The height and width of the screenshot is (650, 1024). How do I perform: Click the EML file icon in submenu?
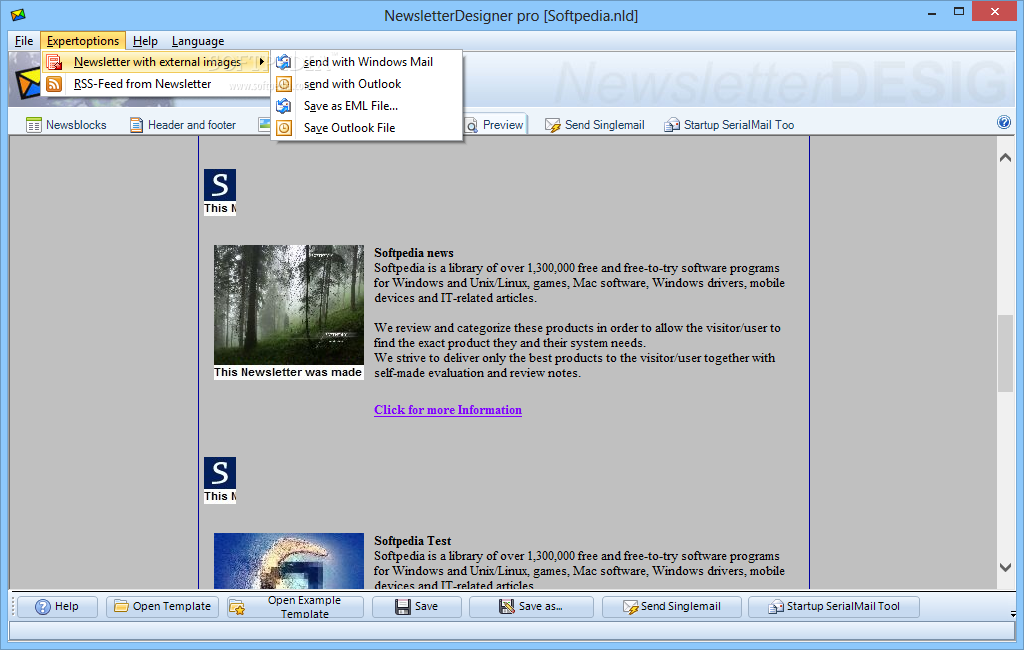(284, 106)
